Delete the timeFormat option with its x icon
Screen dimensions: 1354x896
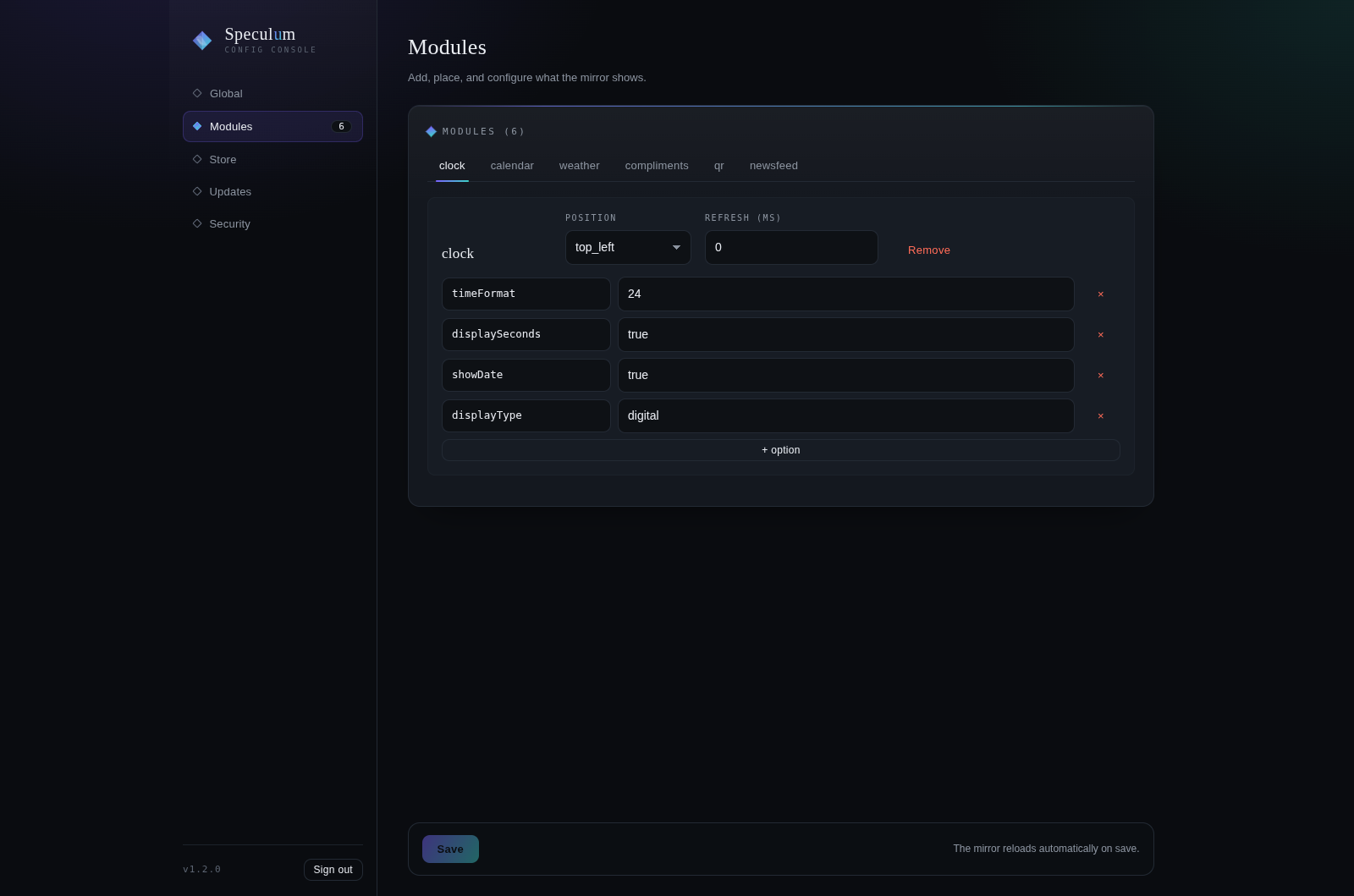[1101, 294]
